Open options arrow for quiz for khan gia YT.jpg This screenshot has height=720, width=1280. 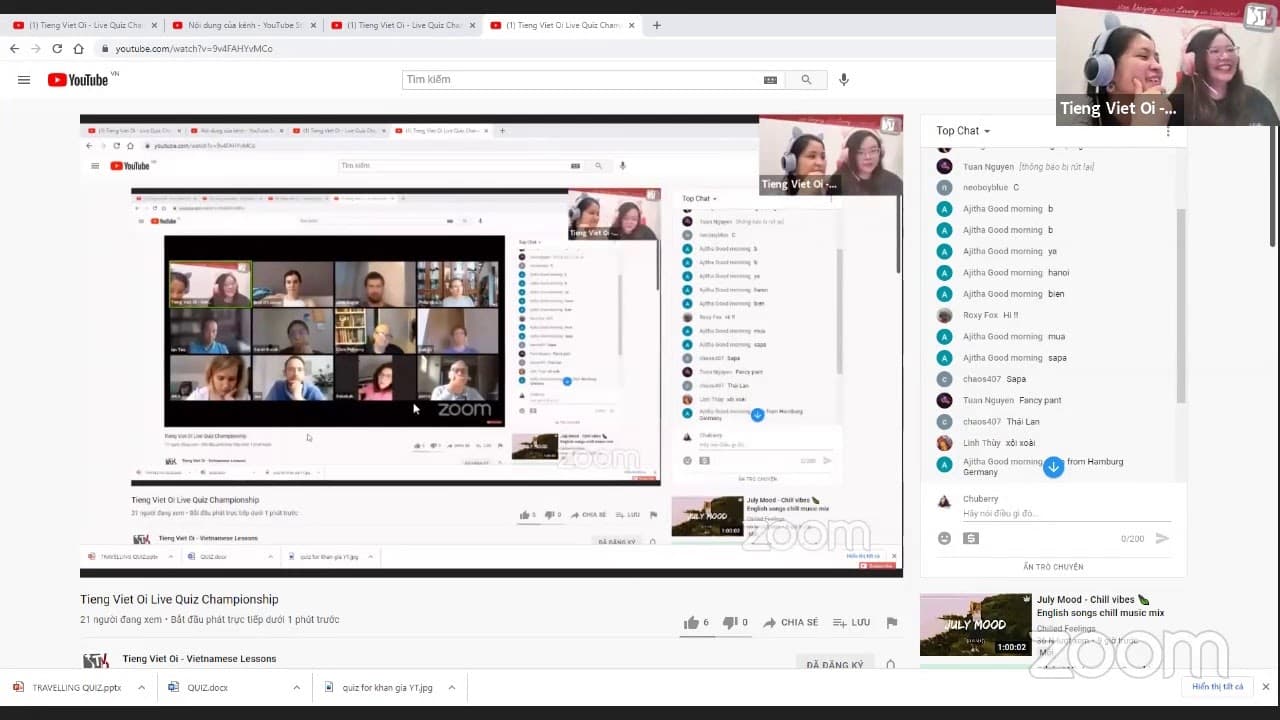coord(451,688)
